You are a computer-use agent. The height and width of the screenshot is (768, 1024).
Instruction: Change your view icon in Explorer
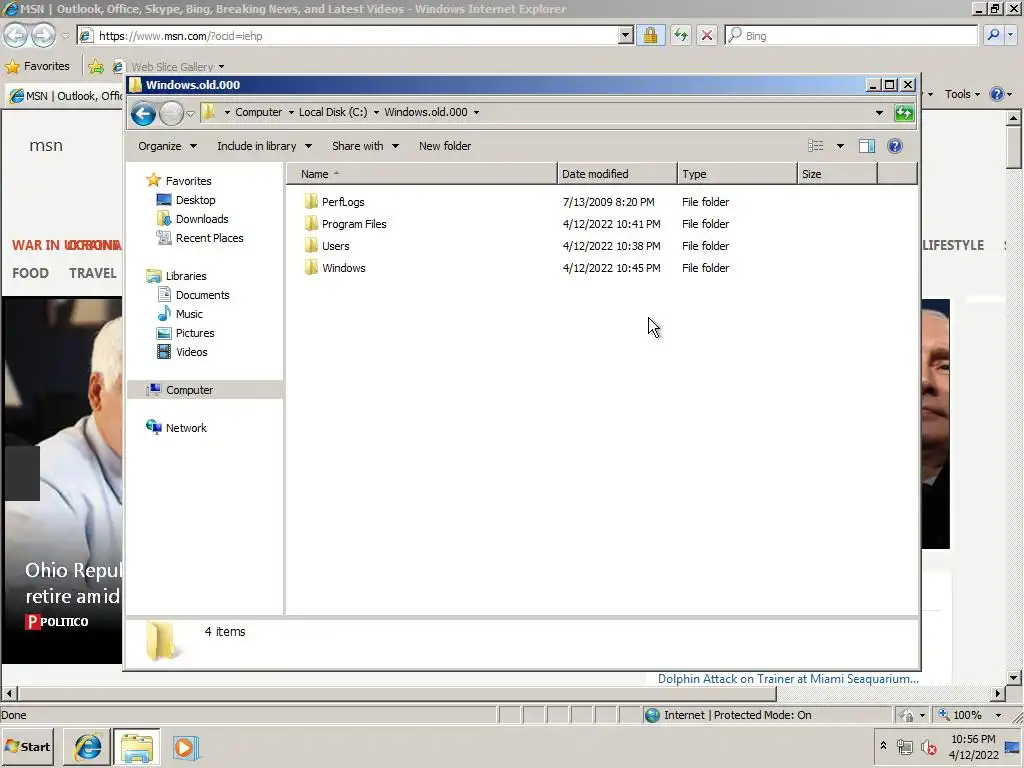point(816,146)
